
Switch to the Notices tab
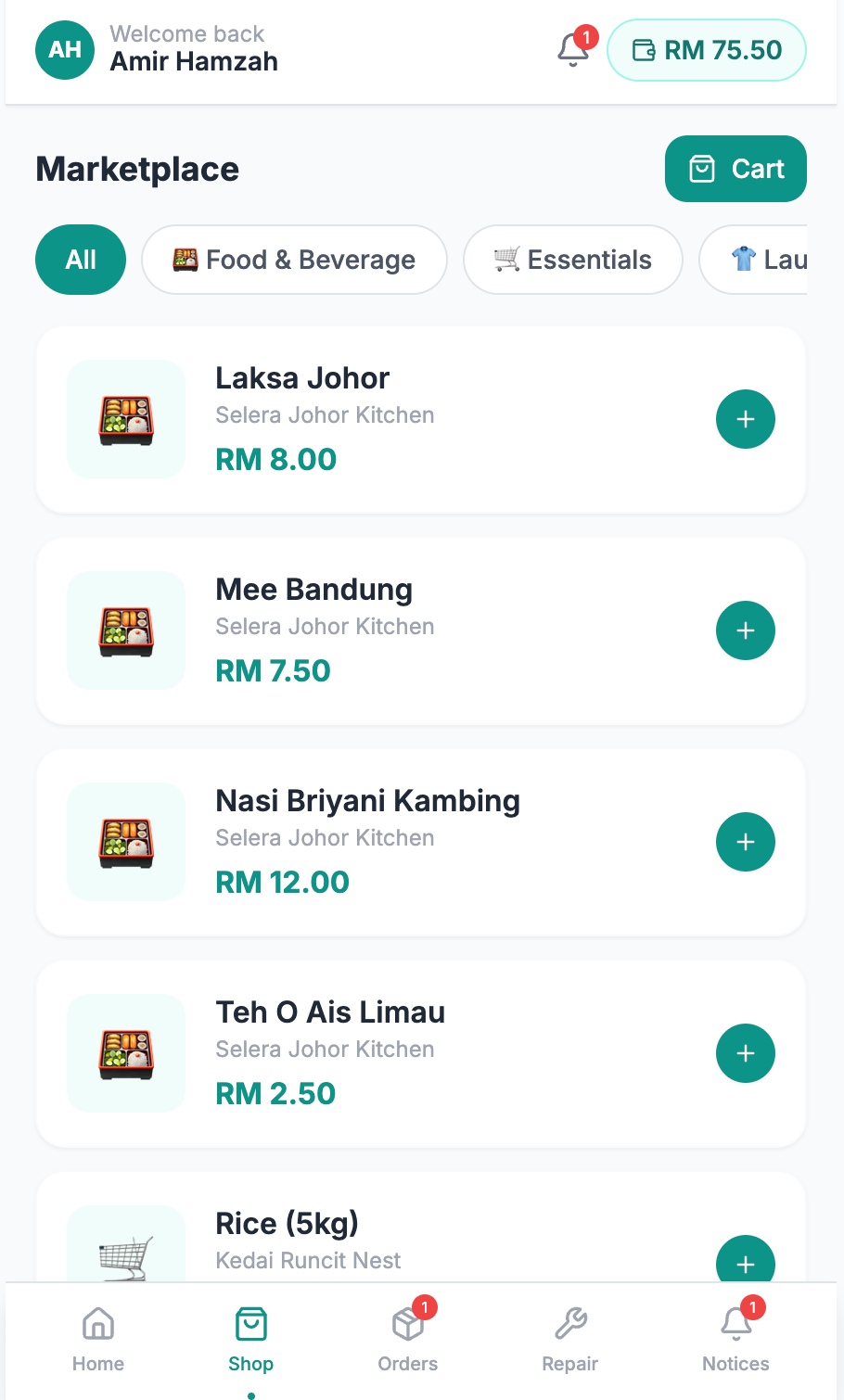735,1339
